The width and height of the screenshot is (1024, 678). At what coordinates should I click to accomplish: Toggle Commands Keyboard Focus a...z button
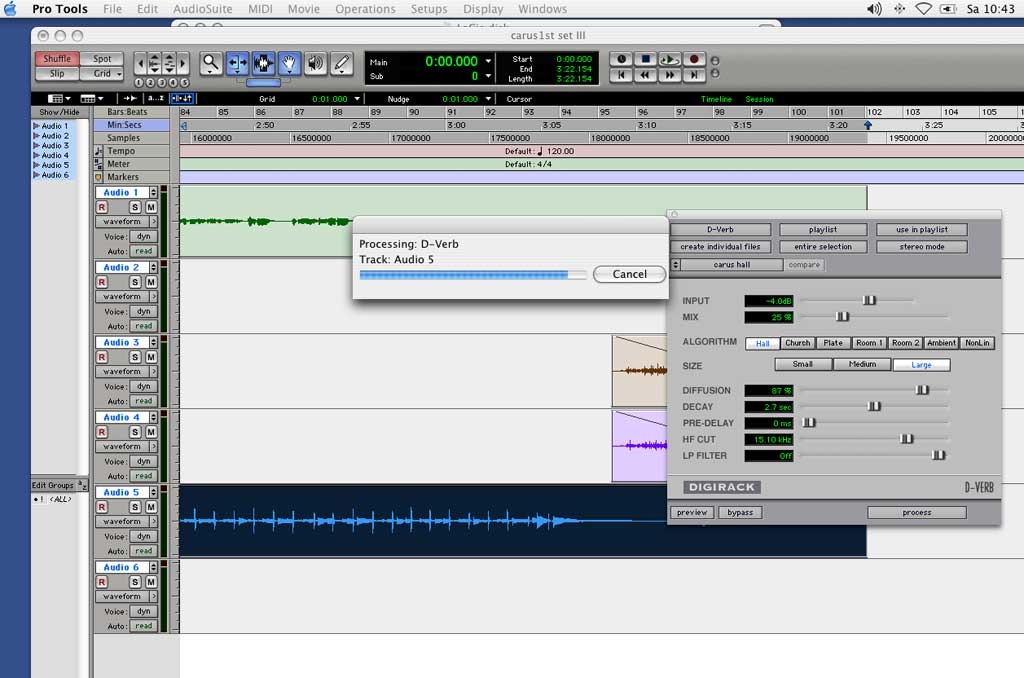pyautogui.click(x=155, y=98)
